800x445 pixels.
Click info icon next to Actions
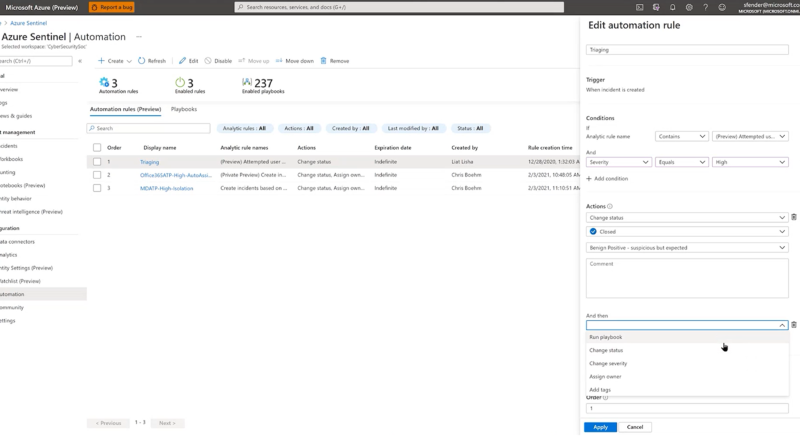click(610, 206)
